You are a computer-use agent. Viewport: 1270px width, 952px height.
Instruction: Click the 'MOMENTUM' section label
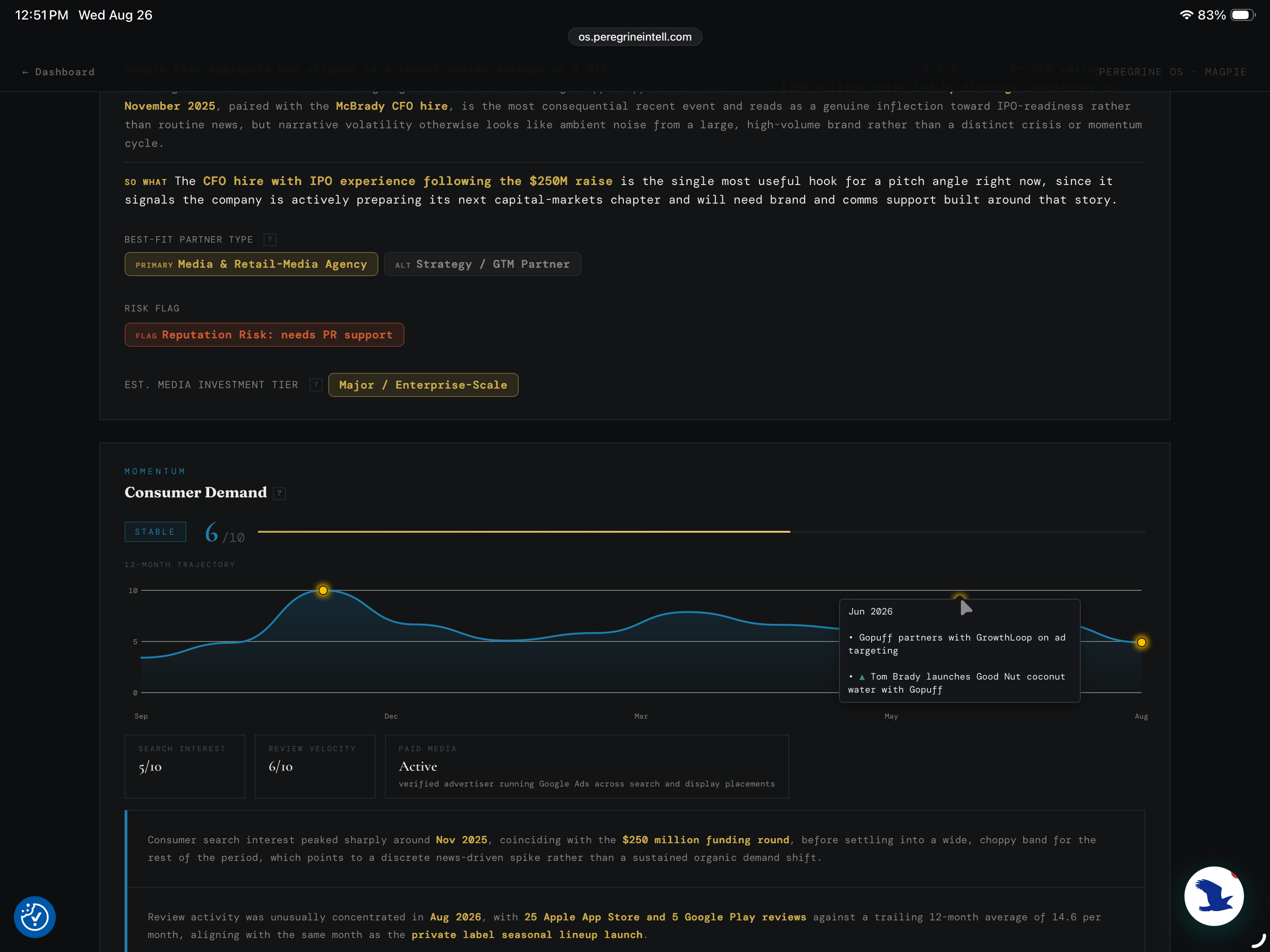point(155,471)
